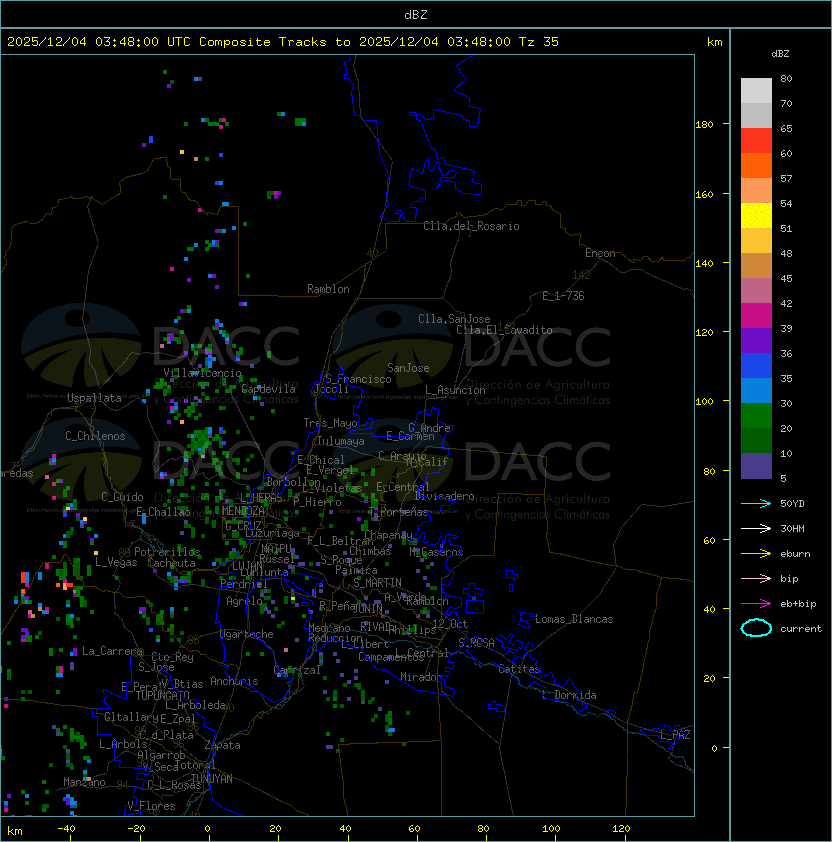Select the 'Encon' place label
Image resolution: width=832 pixels, height=842 pixels.
tap(600, 253)
